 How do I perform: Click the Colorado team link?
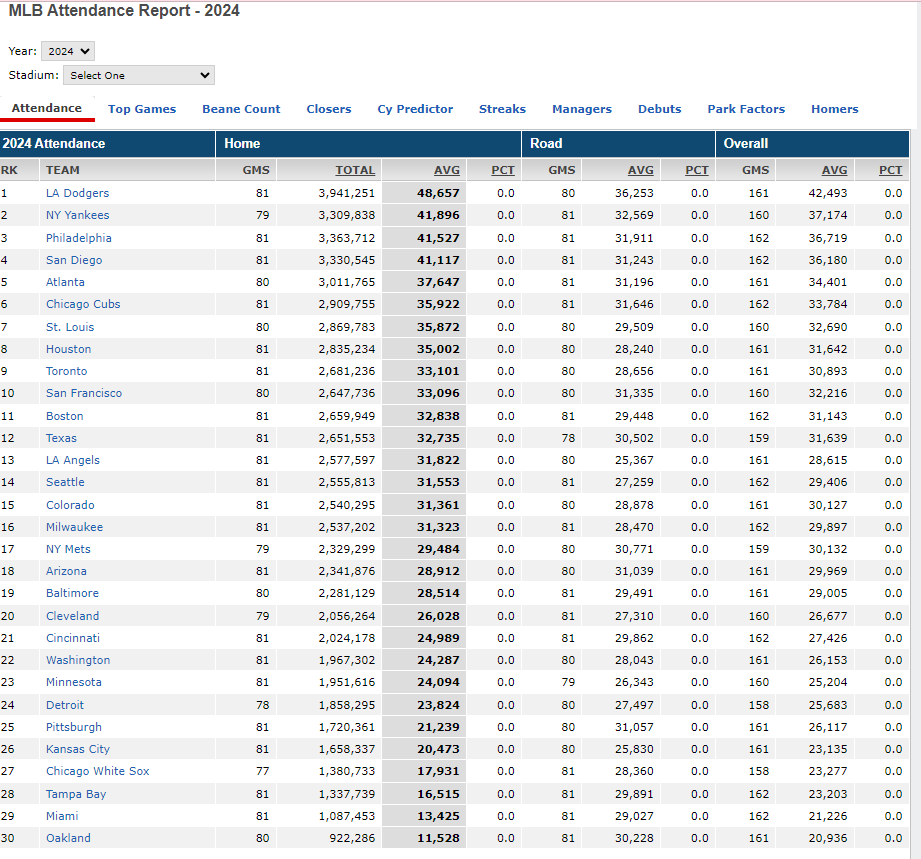(x=70, y=505)
